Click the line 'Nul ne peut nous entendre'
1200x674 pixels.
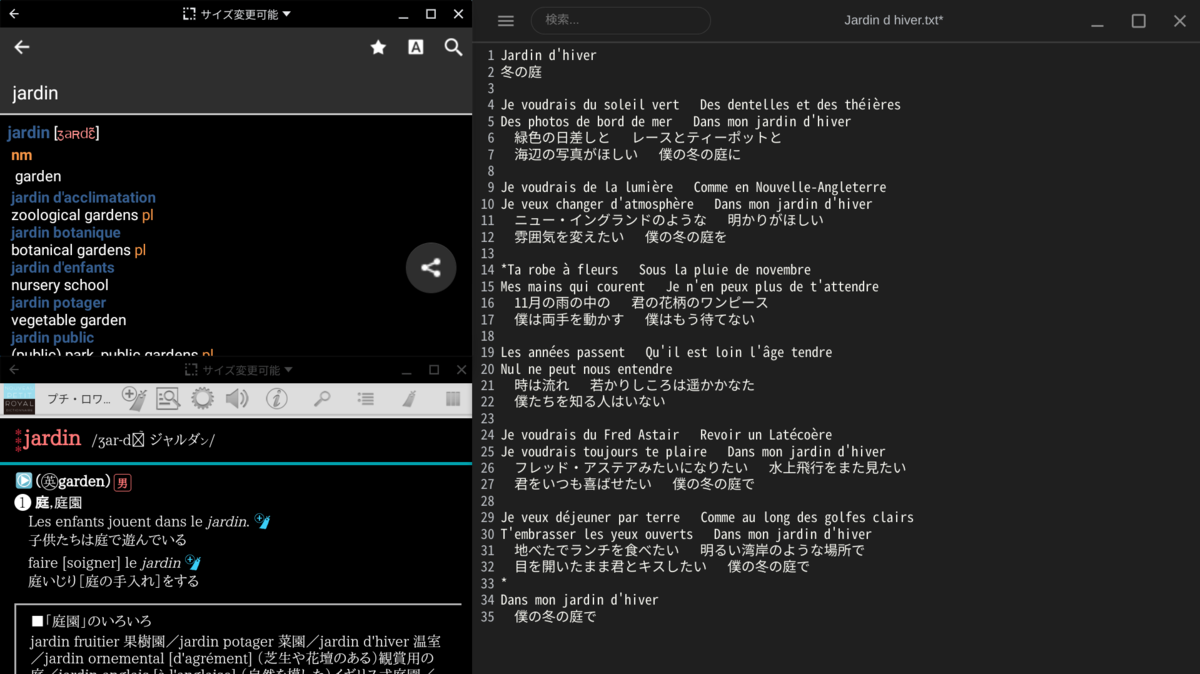click(587, 369)
